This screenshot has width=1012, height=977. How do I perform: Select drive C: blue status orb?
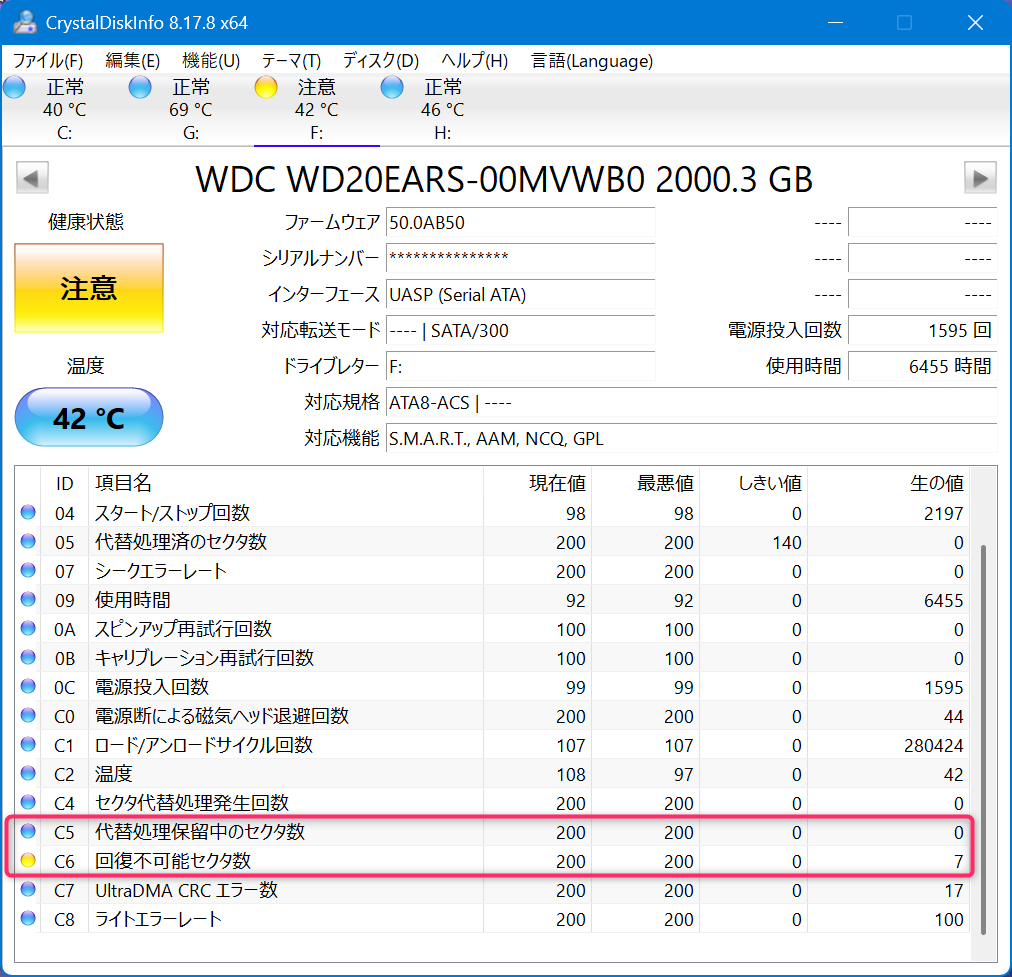point(15,88)
